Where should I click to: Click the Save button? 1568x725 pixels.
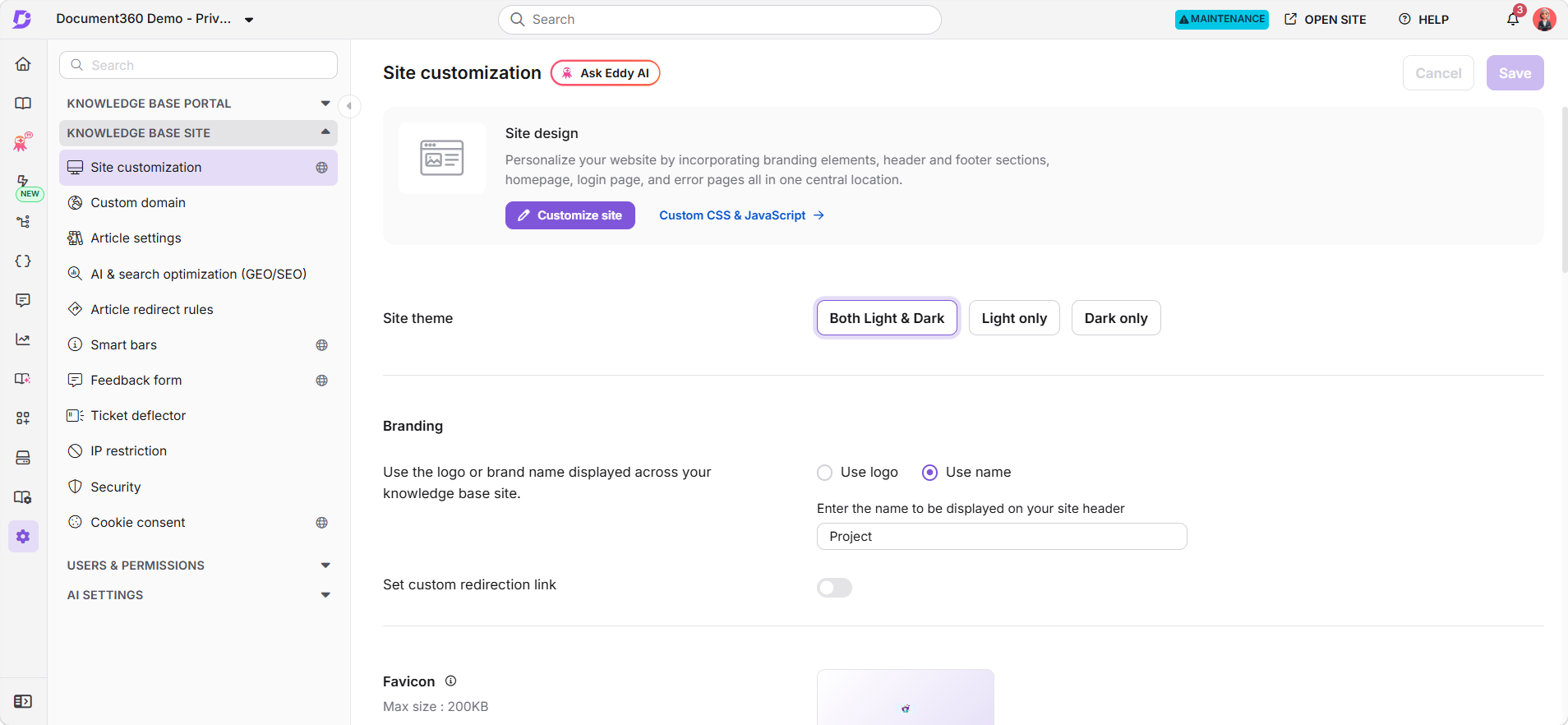coord(1515,73)
